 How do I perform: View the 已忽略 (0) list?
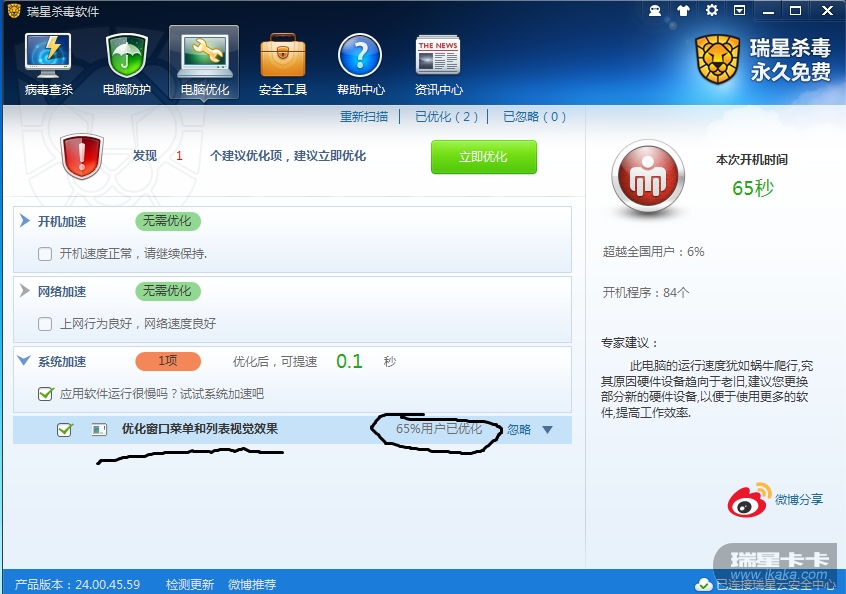coord(535,117)
